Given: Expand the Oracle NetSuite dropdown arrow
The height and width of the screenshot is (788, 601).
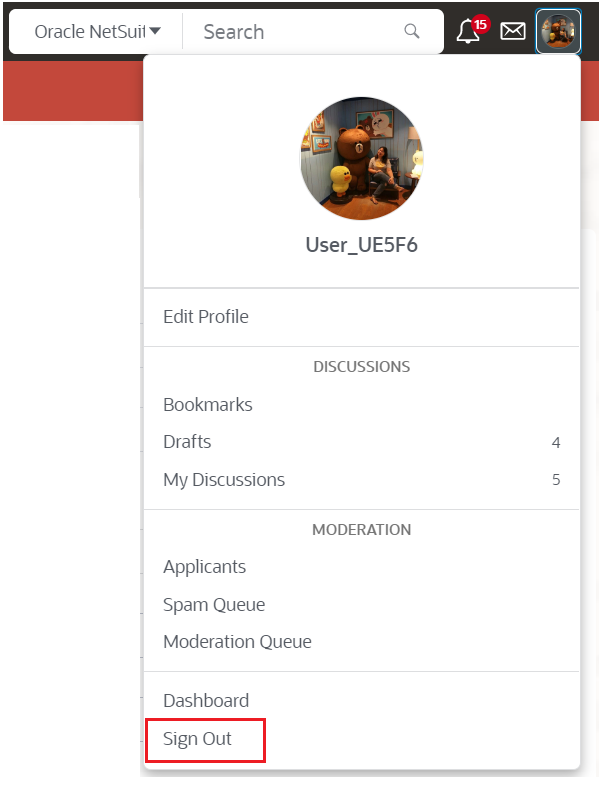Looking at the screenshot, I should pyautogui.click(x=155, y=31).
